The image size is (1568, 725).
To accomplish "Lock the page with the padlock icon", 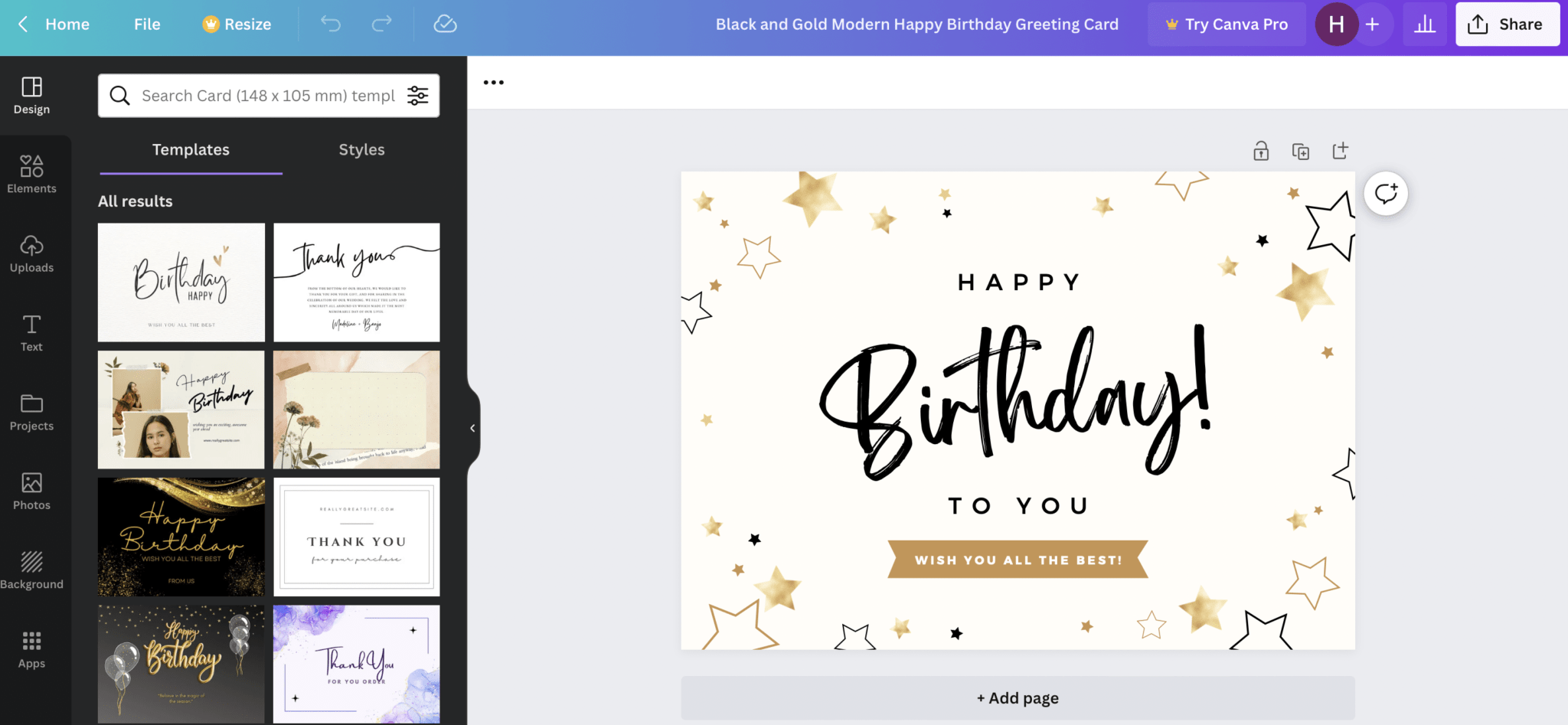I will [1261, 151].
